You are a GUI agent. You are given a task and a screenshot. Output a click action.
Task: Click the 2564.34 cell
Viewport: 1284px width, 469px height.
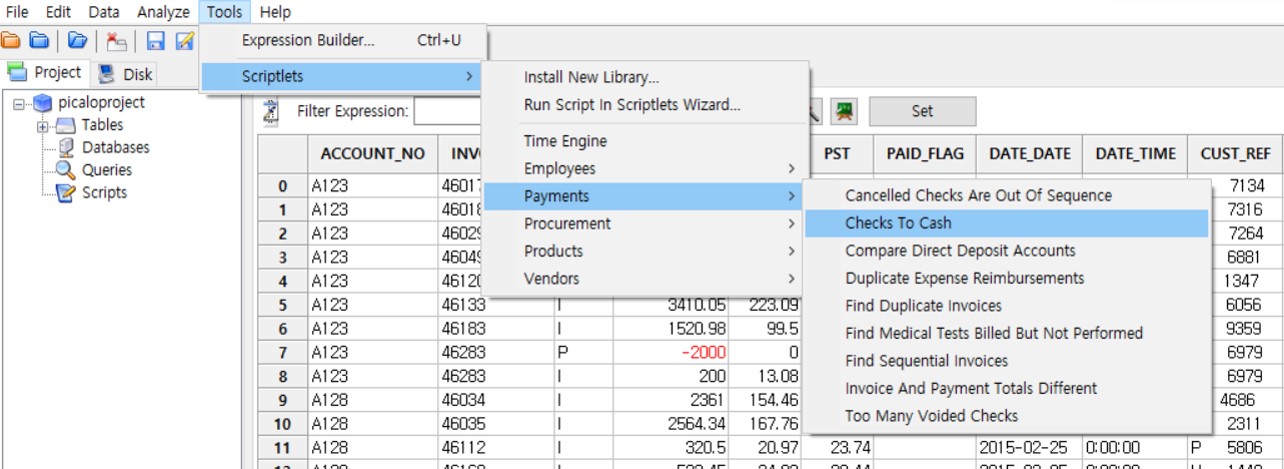pyautogui.click(x=671, y=424)
